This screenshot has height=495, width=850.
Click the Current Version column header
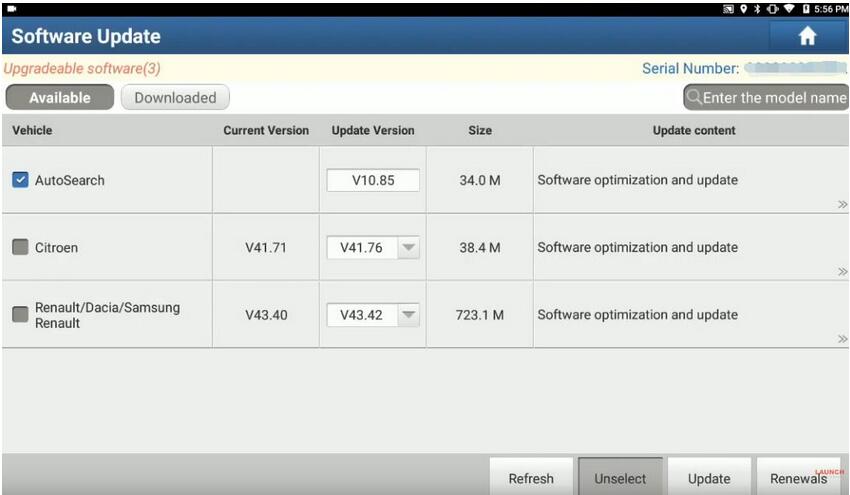tap(266, 131)
